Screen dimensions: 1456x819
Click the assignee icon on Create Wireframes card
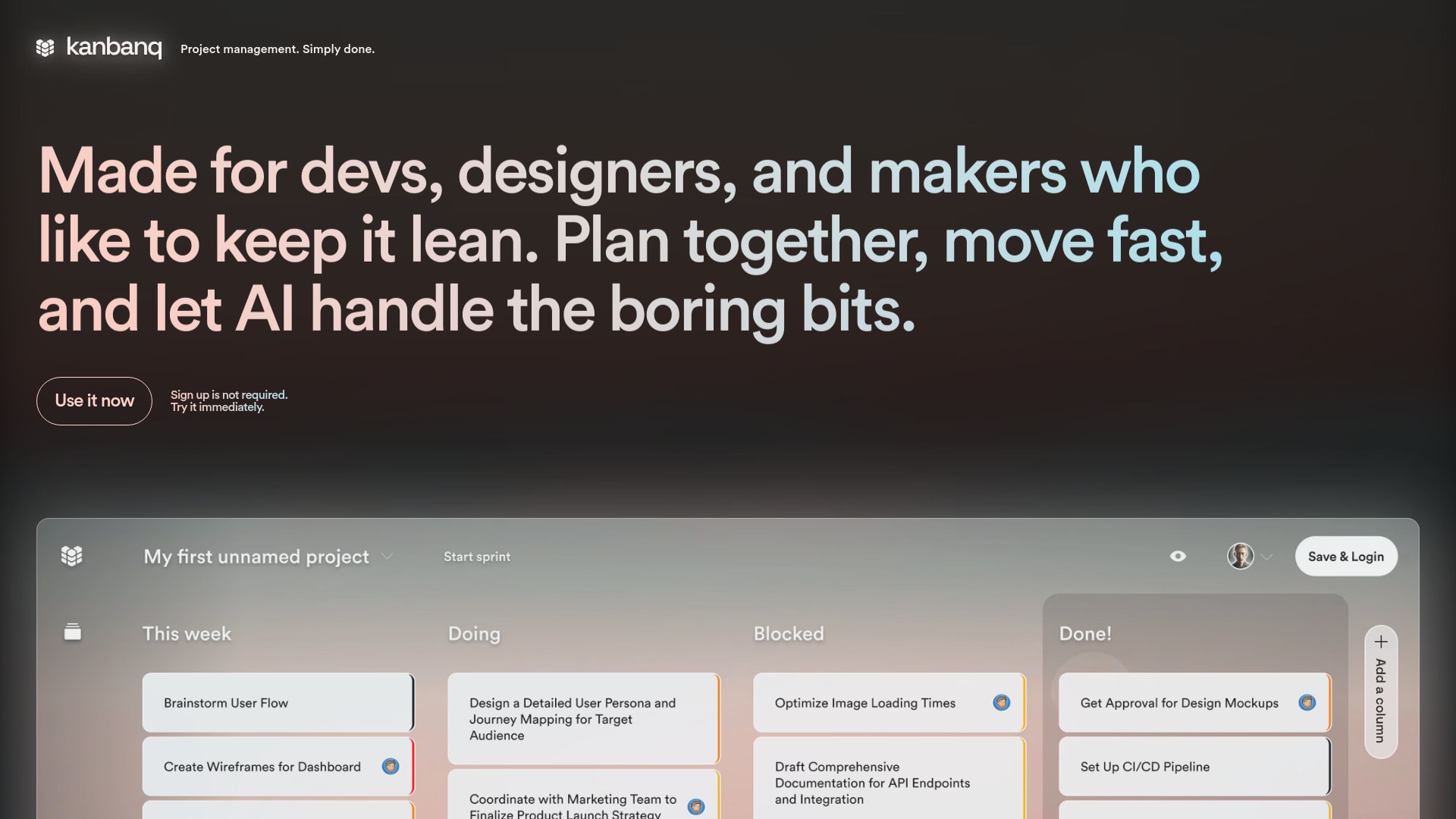(391, 766)
